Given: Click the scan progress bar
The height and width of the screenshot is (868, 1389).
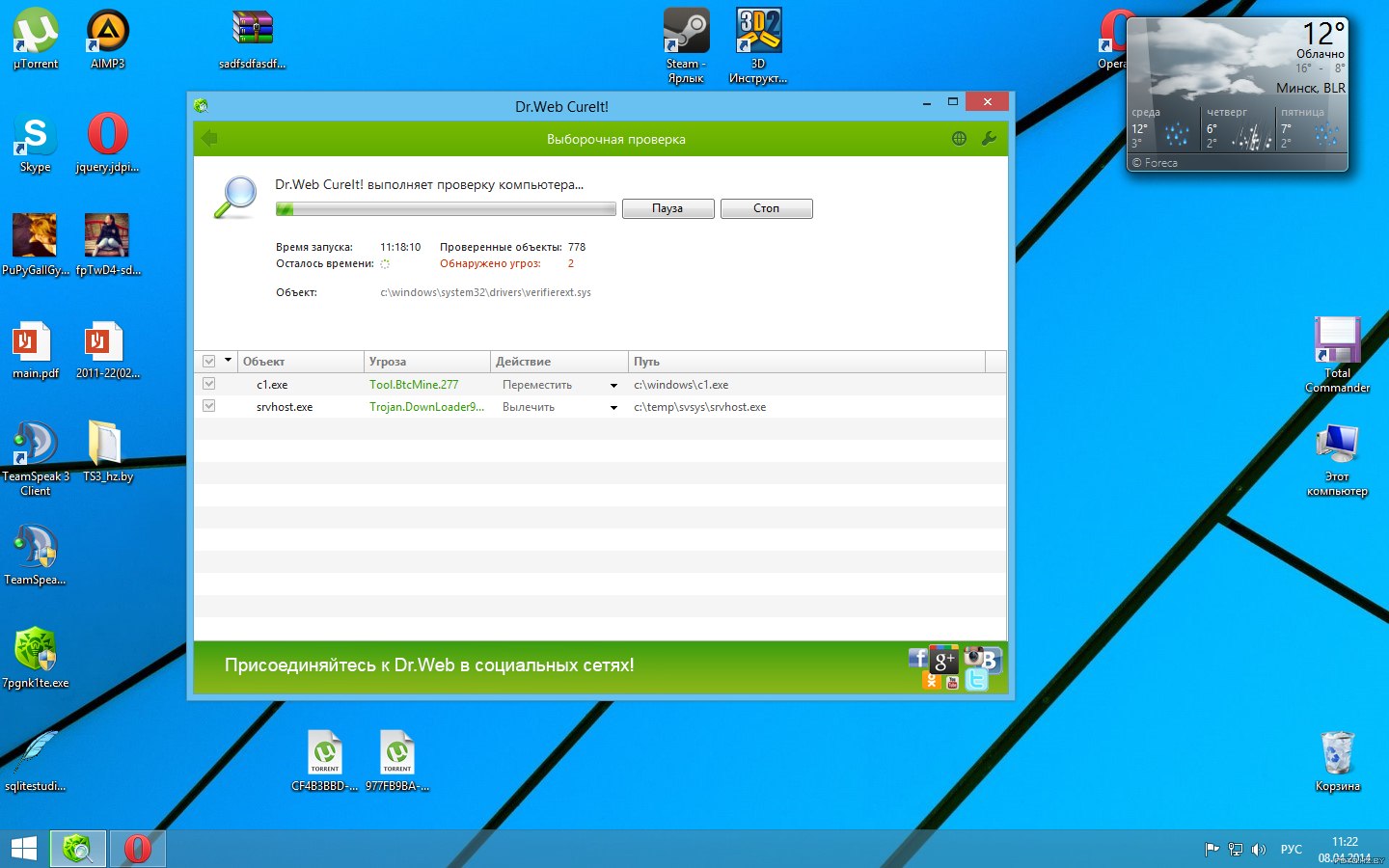Looking at the screenshot, I should tap(446, 208).
